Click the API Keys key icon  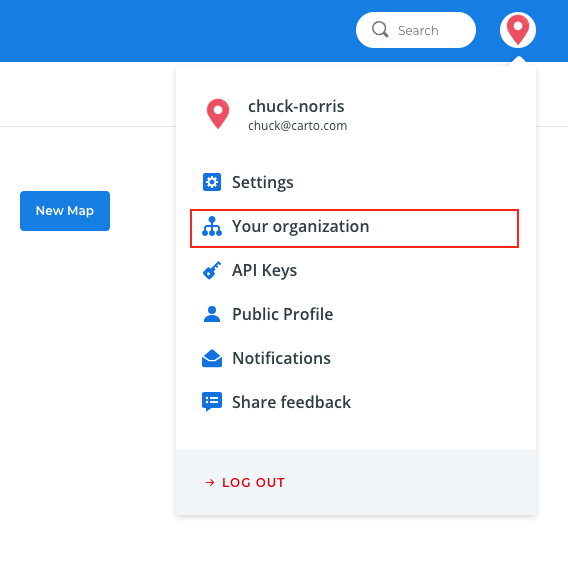pyautogui.click(x=212, y=270)
